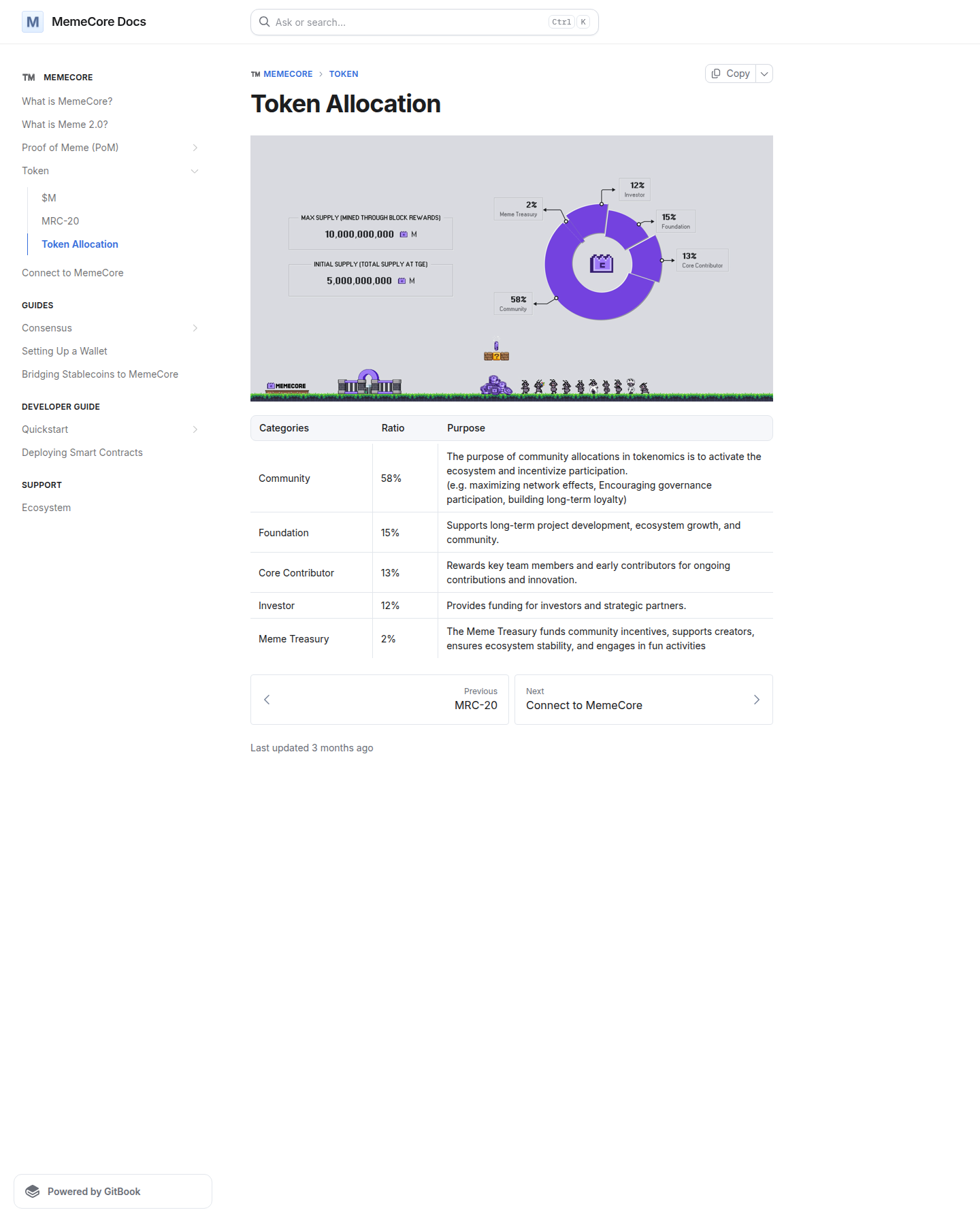This screenshot has height=1225, width=980.
Task: Click the search magnifier icon
Action: [x=265, y=22]
